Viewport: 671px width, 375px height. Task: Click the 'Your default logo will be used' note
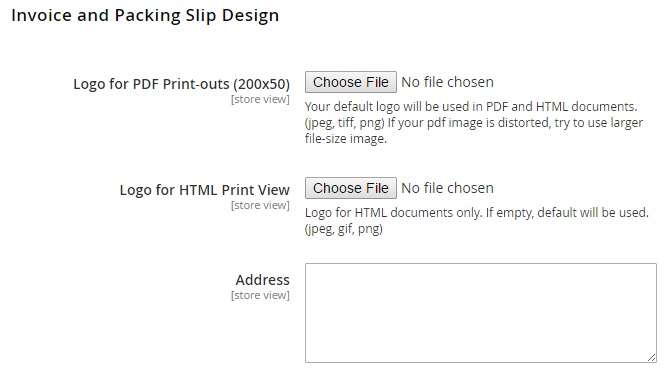[471, 107]
